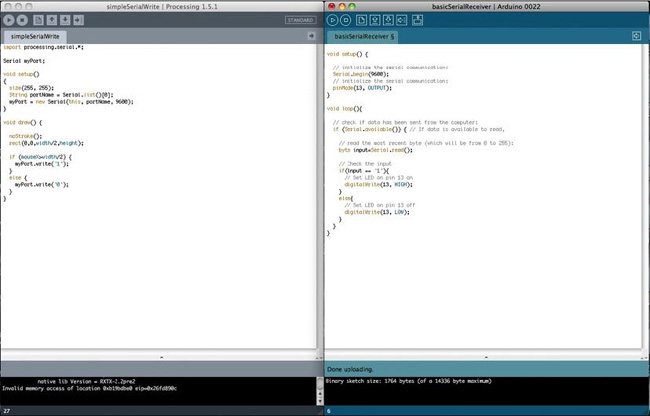This screenshot has height=416, width=650.
Task: Create a new sketch in Arduino toolbar
Action: [361, 20]
